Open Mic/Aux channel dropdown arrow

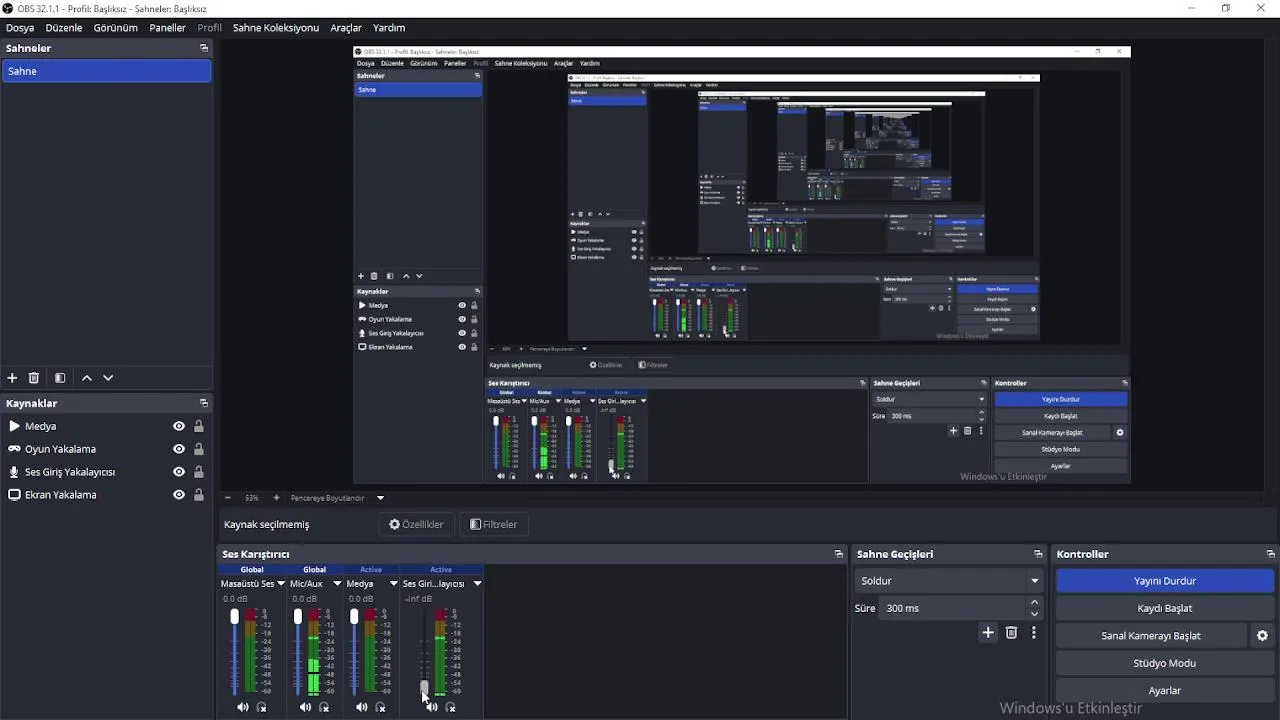tap(337, 584)
